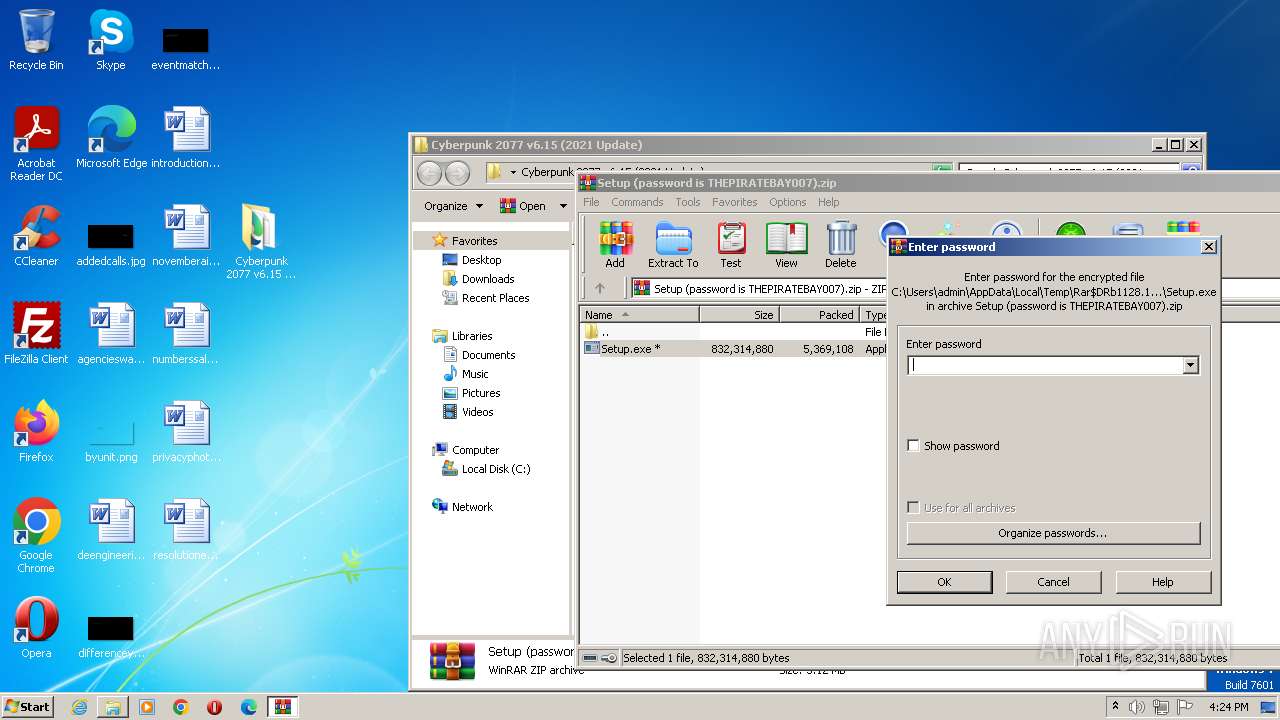This screenshot has height=720, width=1280.
Task: Click the Open button in Explorer toolbar
Action: click(x=524, y=206)
